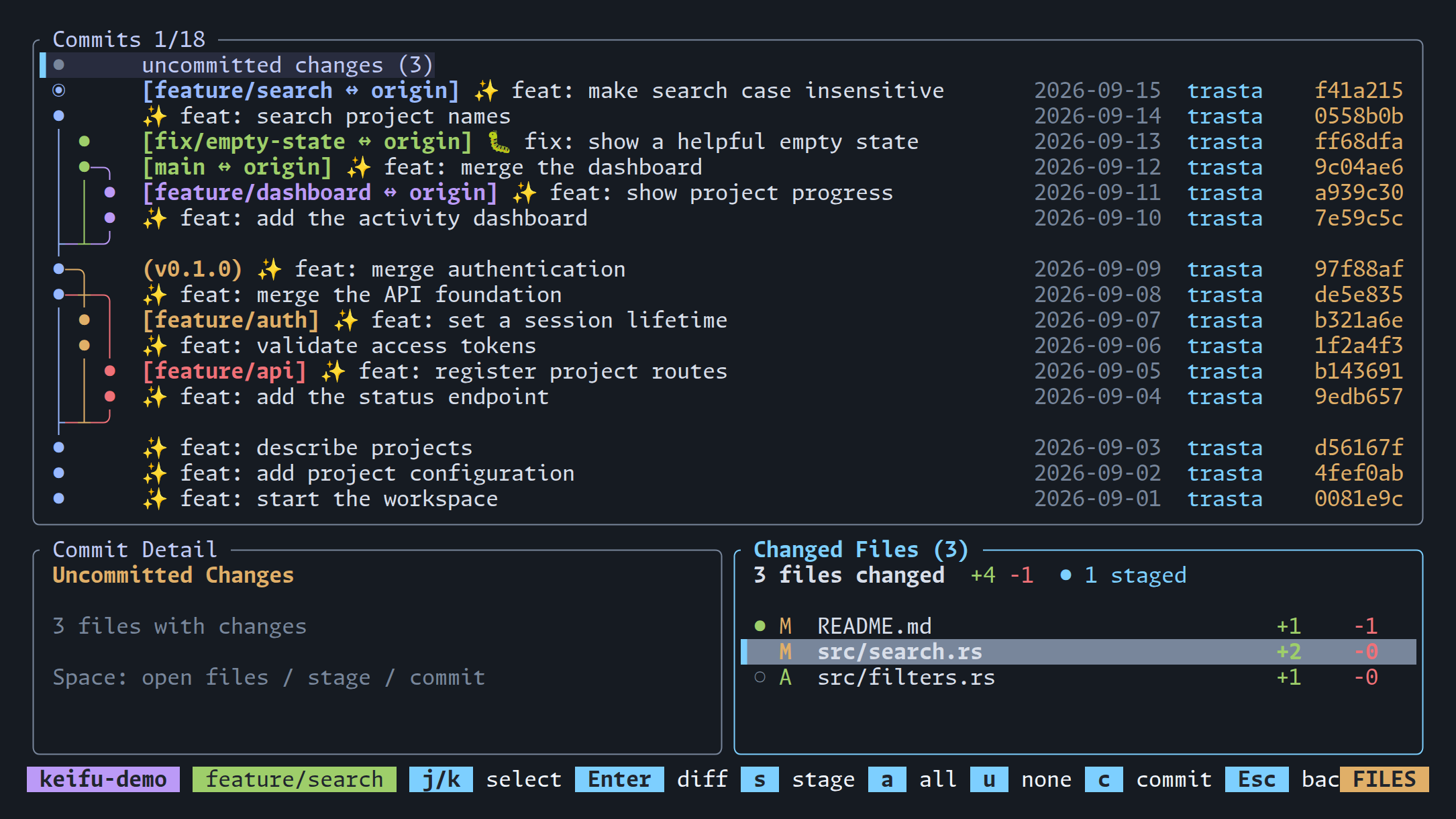Click the purple graph node of feature/dashboard
This screenshot has height=819, width=1456.
pyautogui.click(x=110, y=193)
